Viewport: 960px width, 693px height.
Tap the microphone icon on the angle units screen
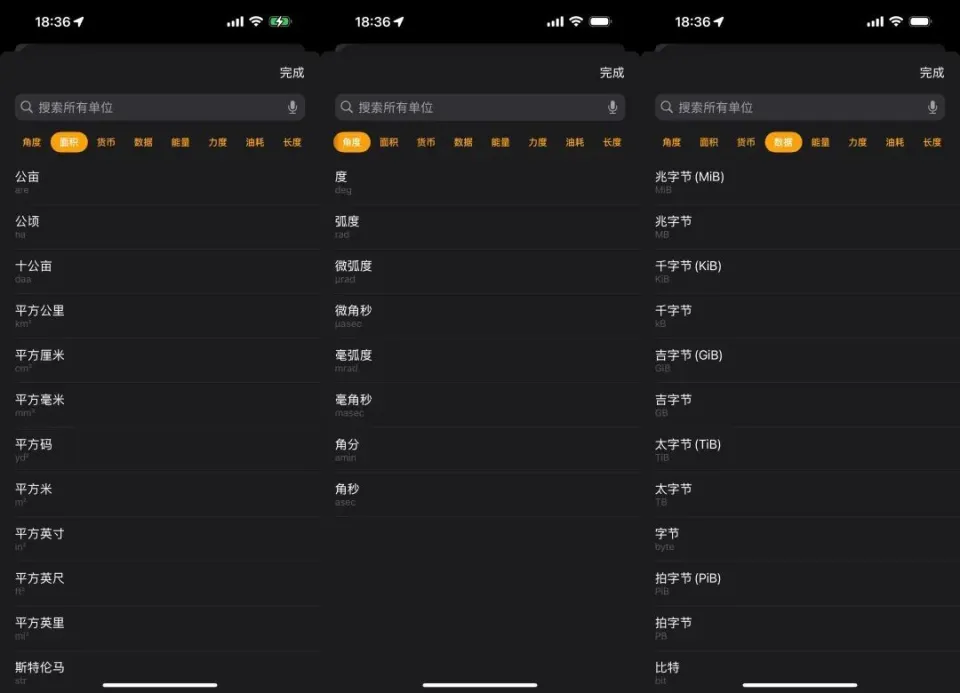coord(612,107)
